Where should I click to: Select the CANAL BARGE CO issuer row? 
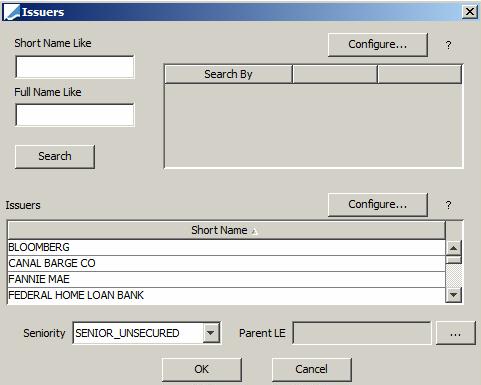pos(226,263)
